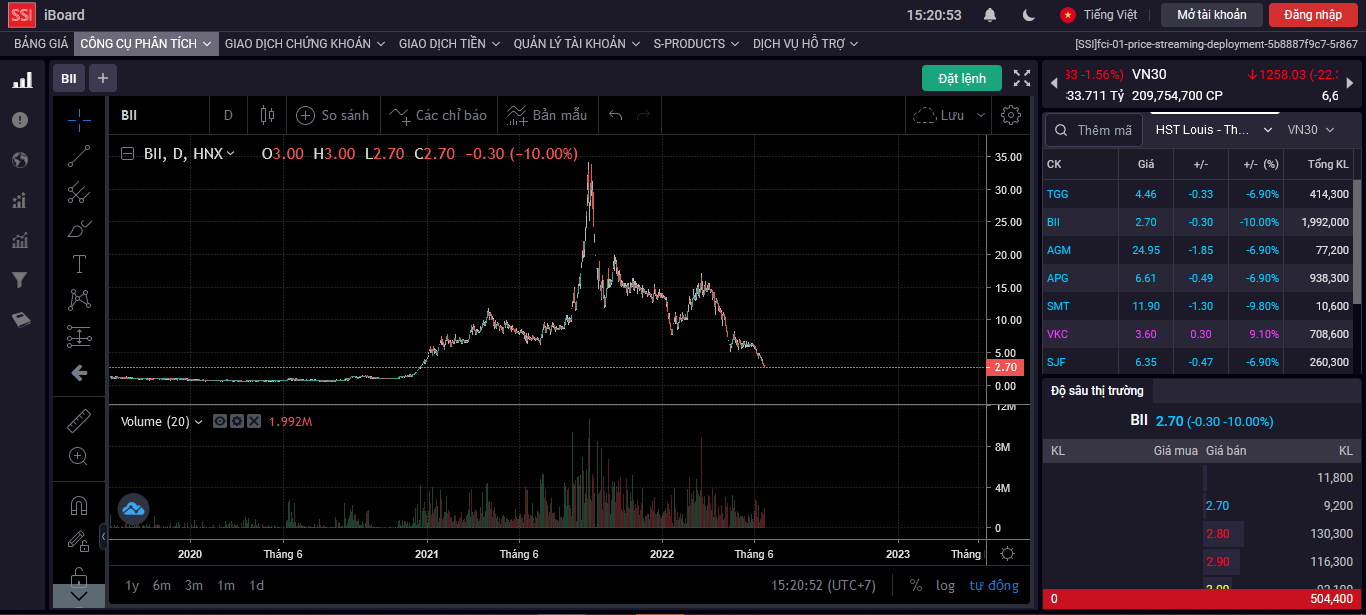
Task: Open the So sánh compare symbols tool
Action: [333, 115]
